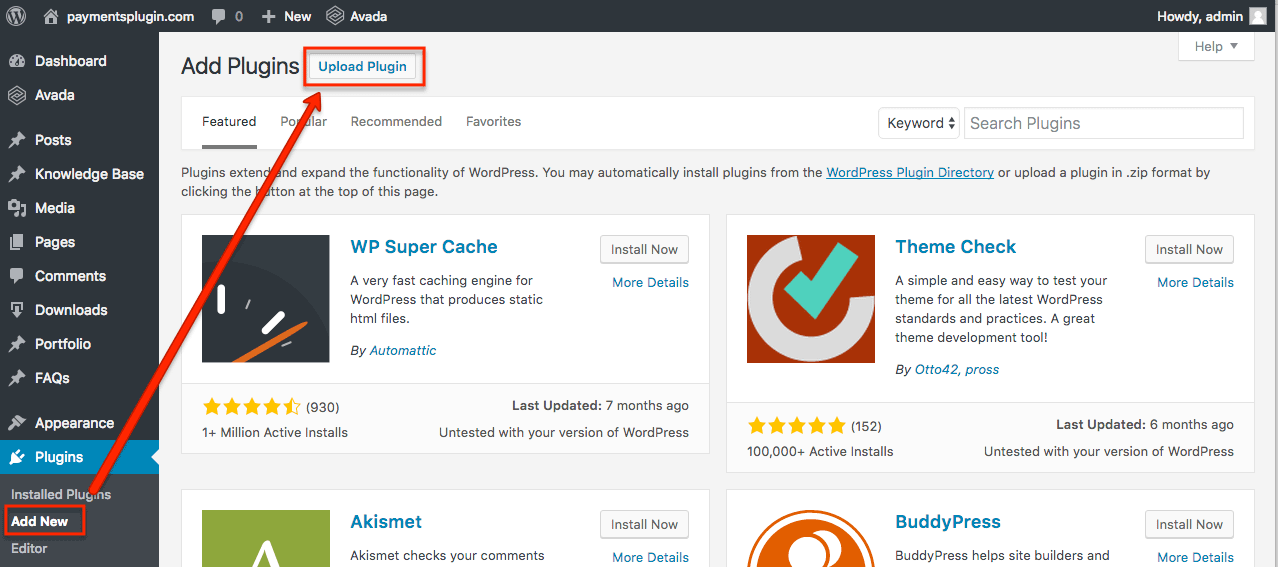Click the Knowledge Base pin icon

17,174
